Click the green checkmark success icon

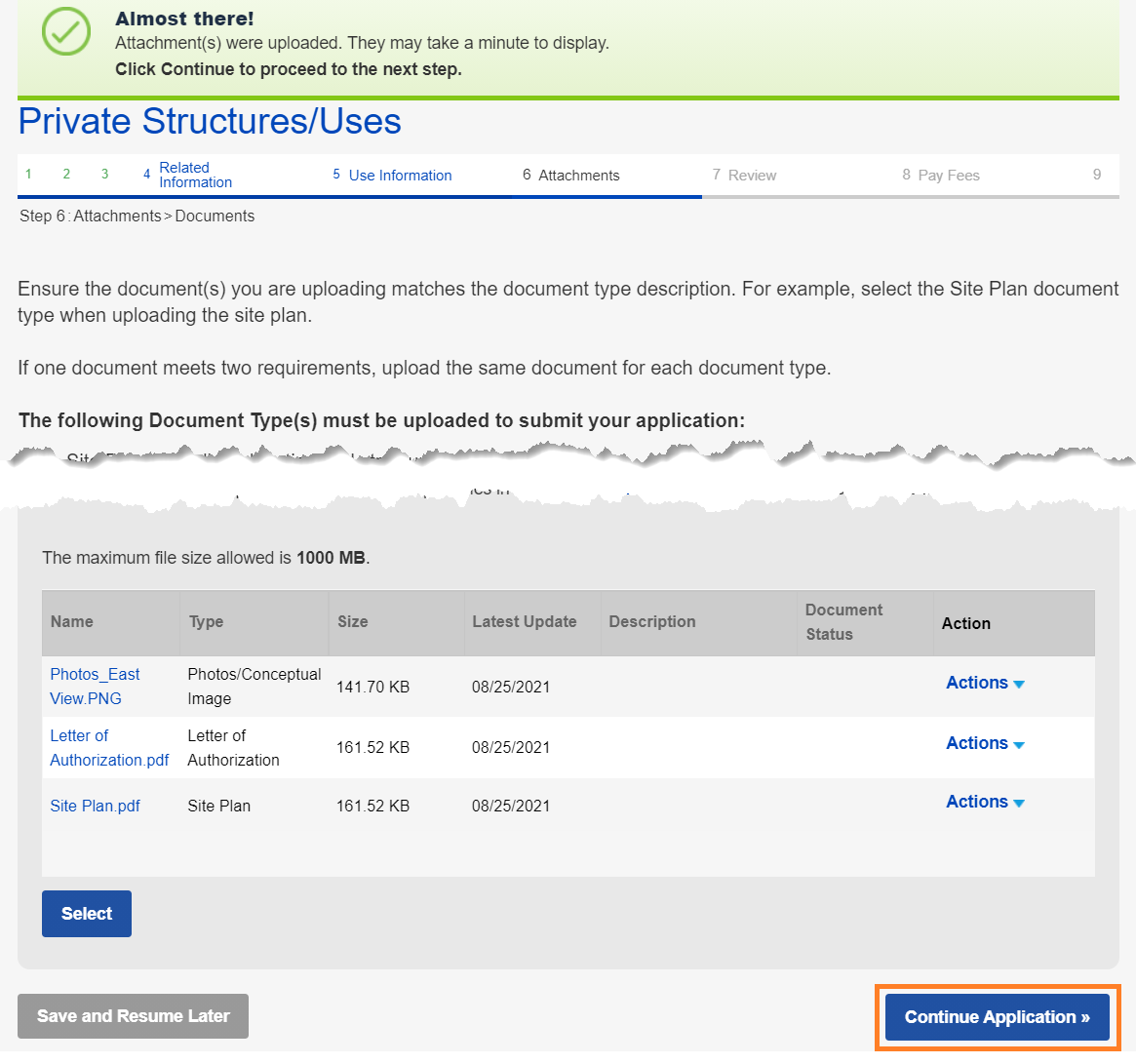(66, 31)
